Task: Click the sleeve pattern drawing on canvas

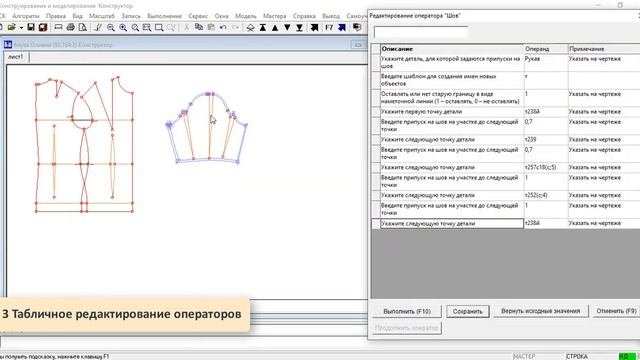Action: 207,128
